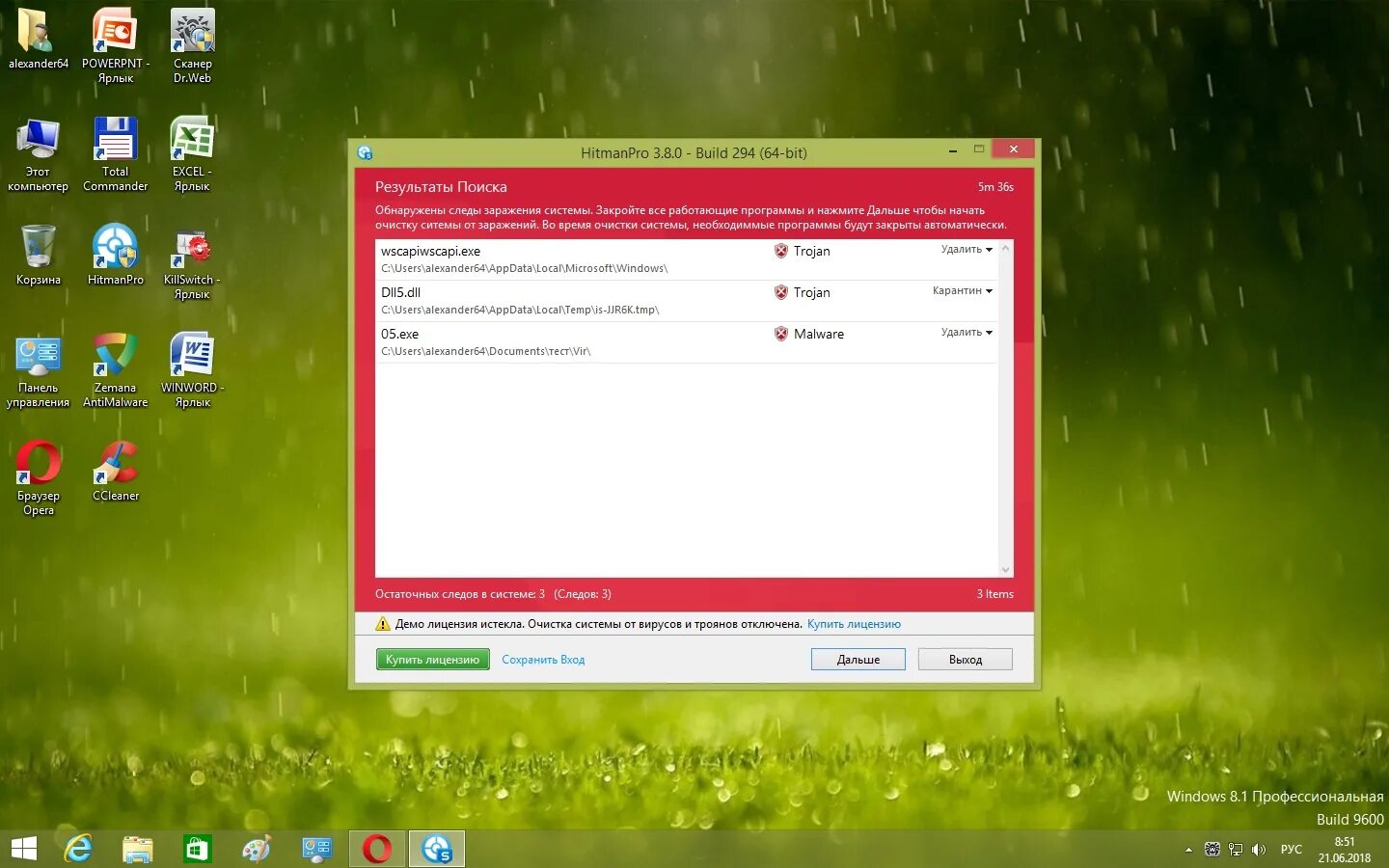The width and height of the screenshot is (1389, 868).
Task: Click the Выход button
Action: (966, 660)
